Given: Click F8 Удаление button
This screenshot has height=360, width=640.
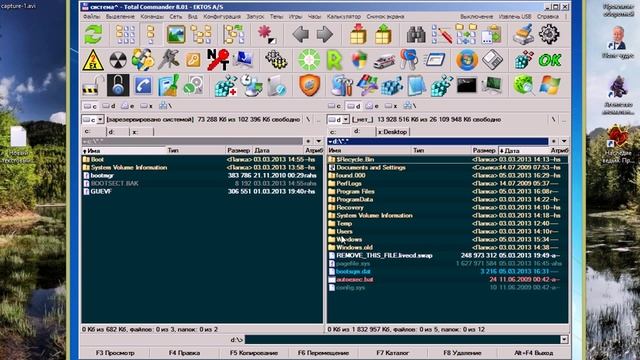Looking at the screenshot, I should 462,353.
